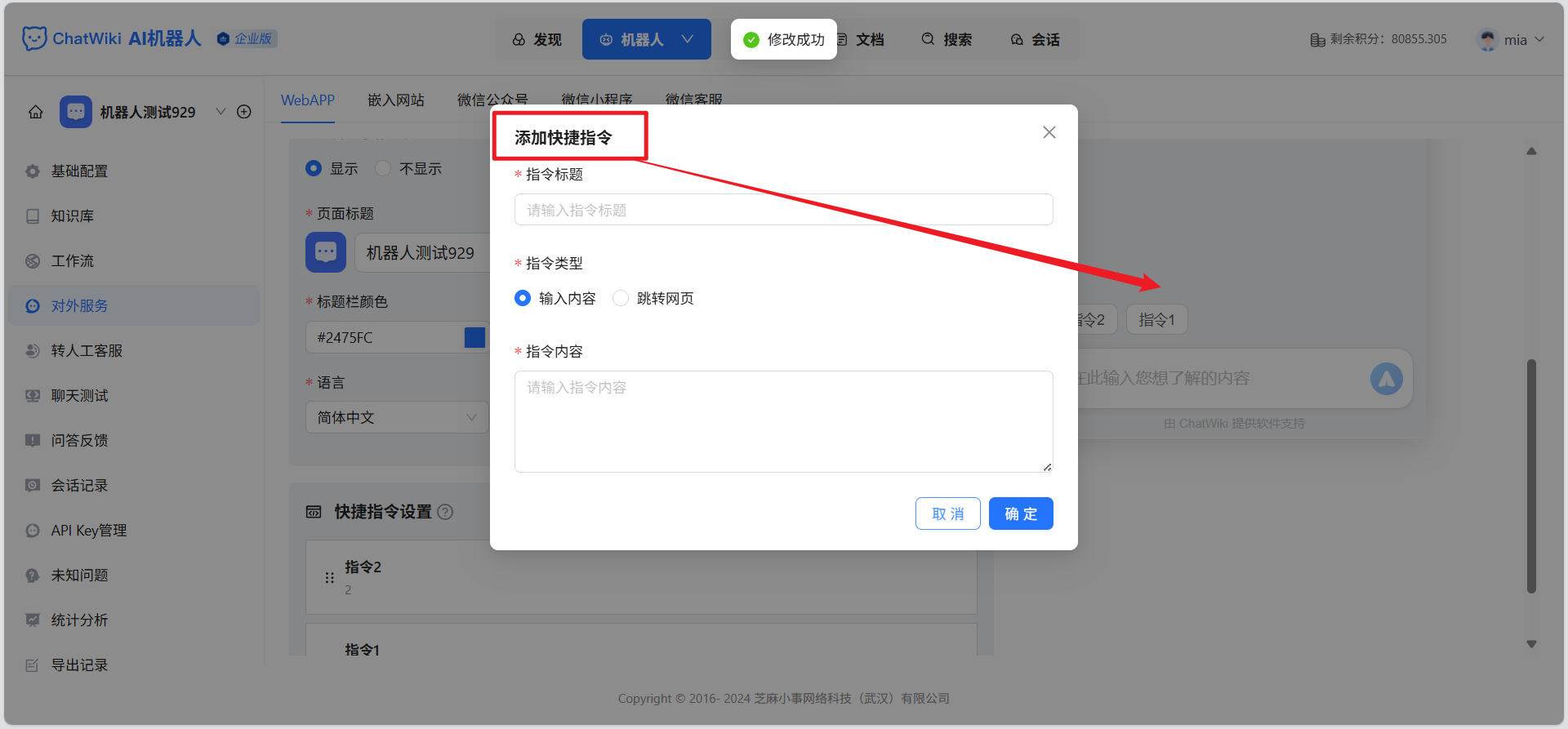Open 会话记录 in the sidebar
1568x729 pixels.
(134, 486)
